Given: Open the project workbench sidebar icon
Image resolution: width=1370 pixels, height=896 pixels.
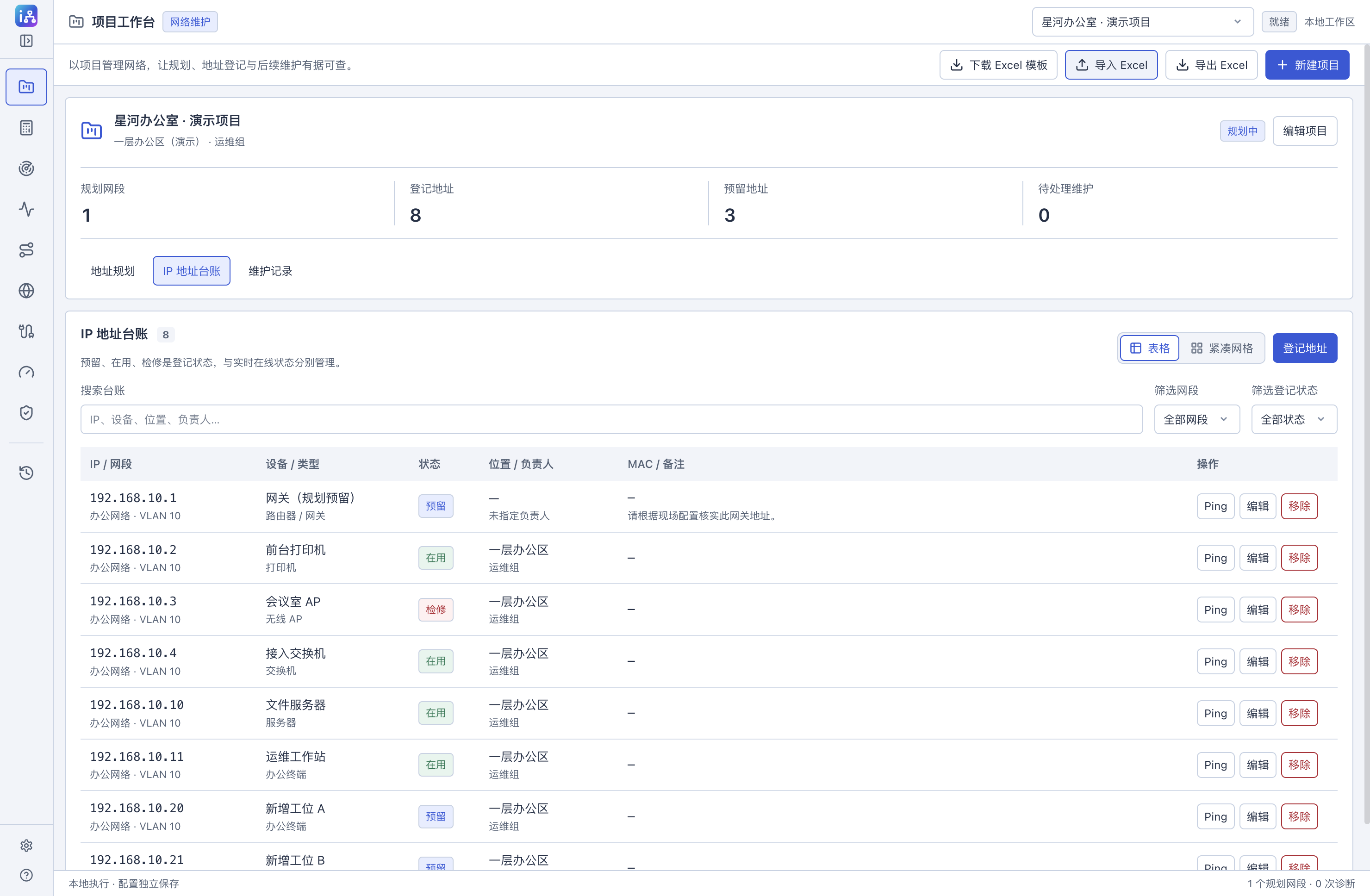Looking at the screenshot, I should click(26, 87).
